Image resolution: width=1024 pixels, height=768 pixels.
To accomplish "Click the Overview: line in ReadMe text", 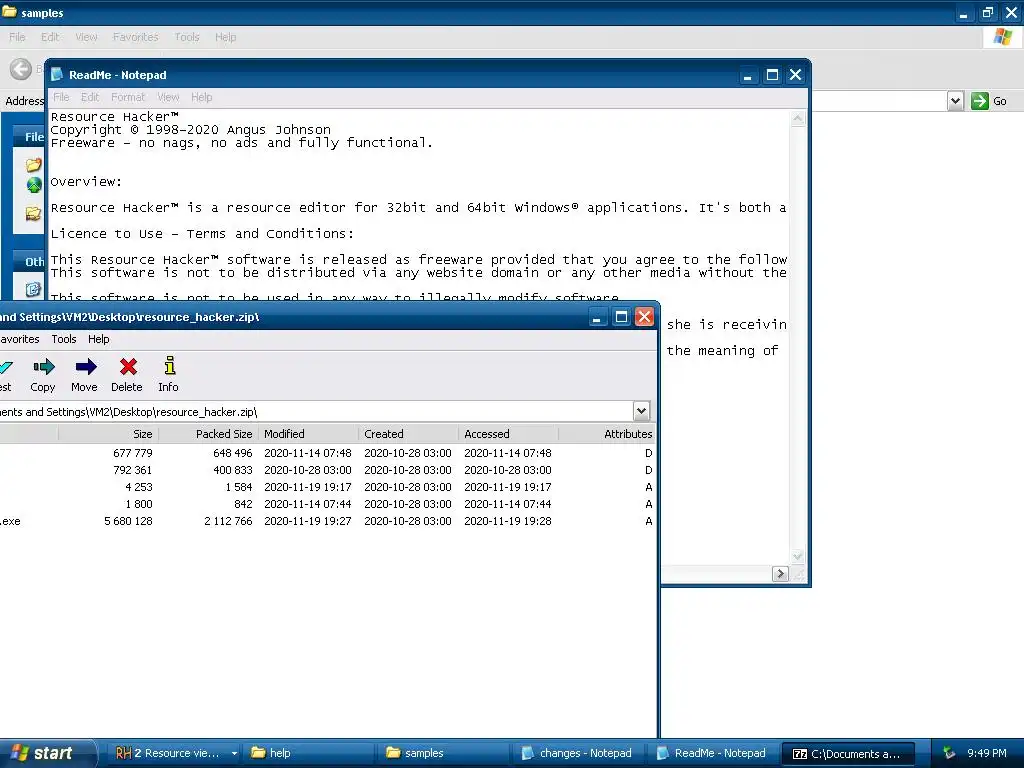I will [86, 182].
